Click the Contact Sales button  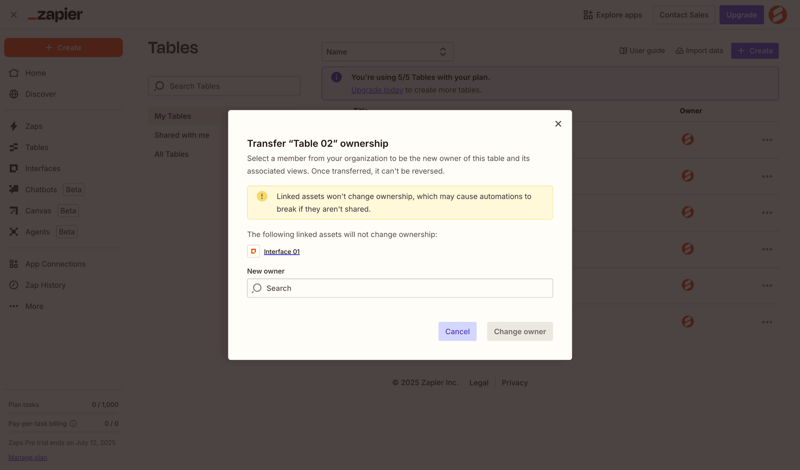point(684,15)
